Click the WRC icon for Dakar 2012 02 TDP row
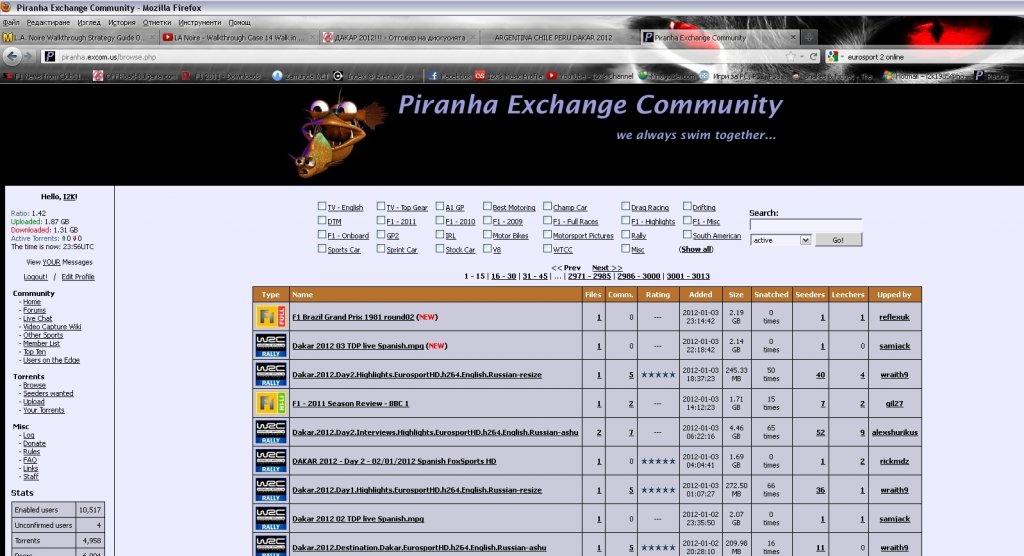 tap(270, 519)
